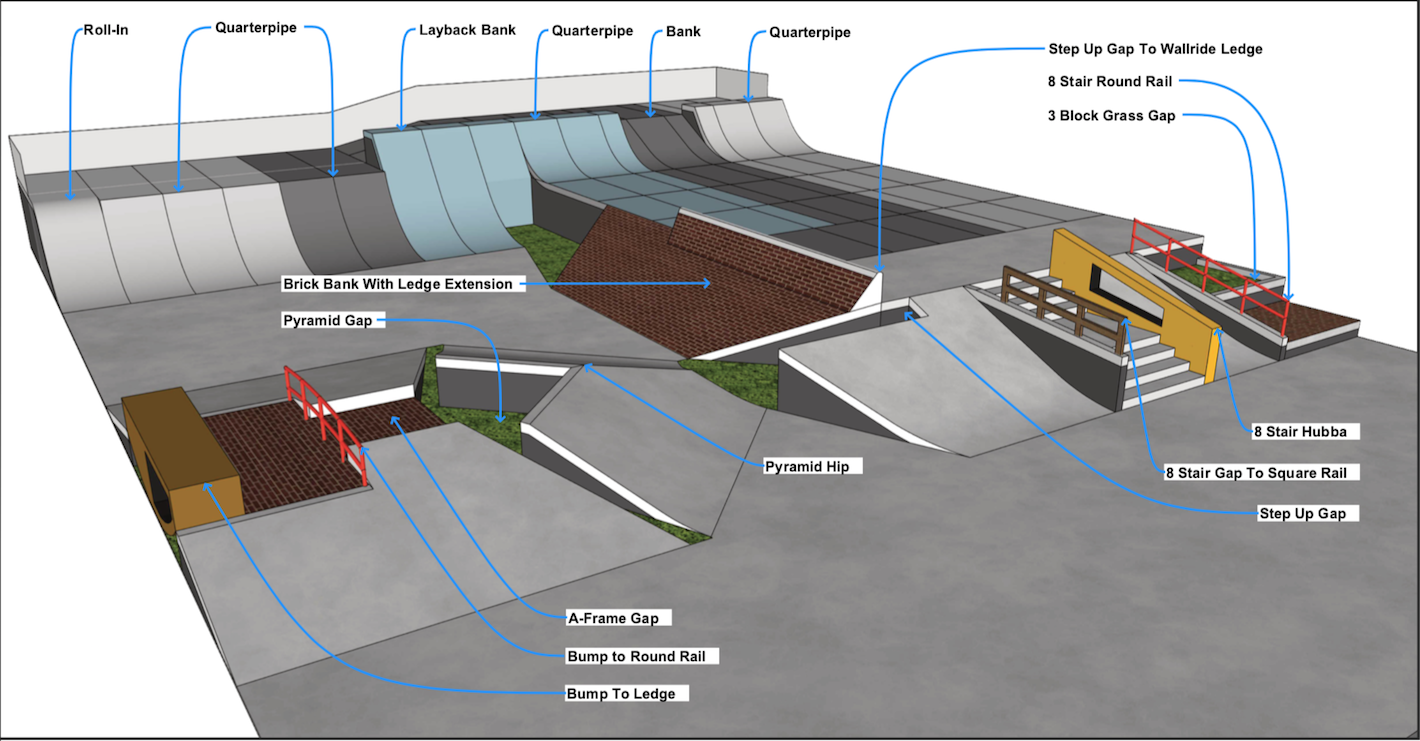
Task: Click the "3 Block Grass Gap" label
Action: coord(1111,116)
